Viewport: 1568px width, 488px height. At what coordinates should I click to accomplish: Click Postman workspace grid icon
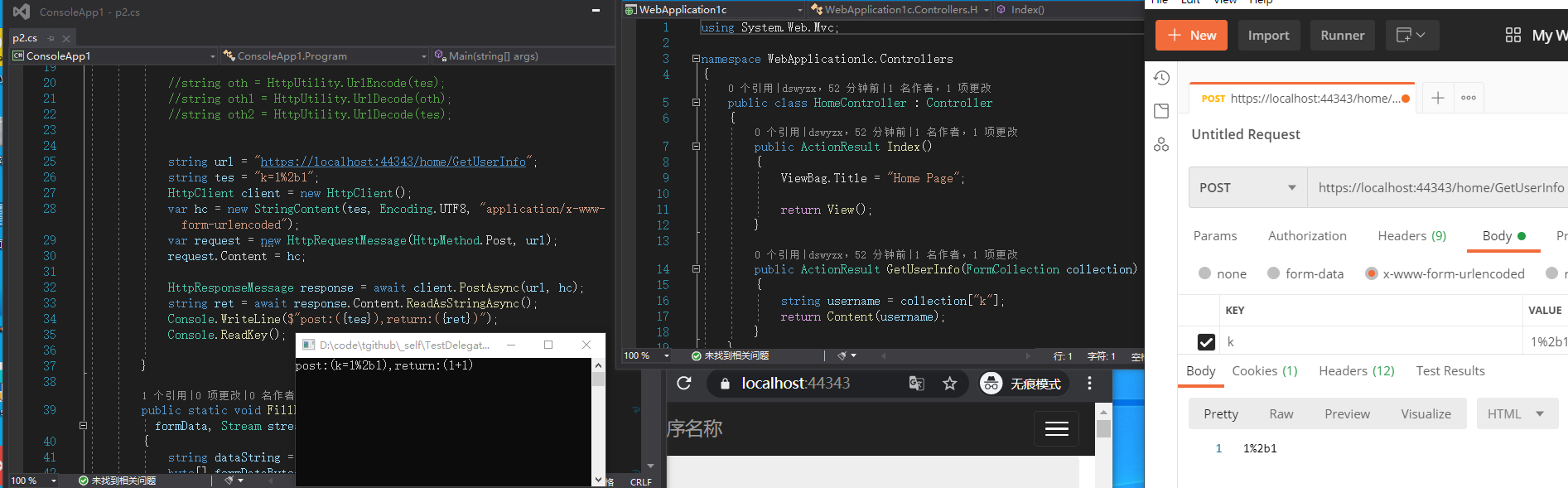pos(1513,35)
